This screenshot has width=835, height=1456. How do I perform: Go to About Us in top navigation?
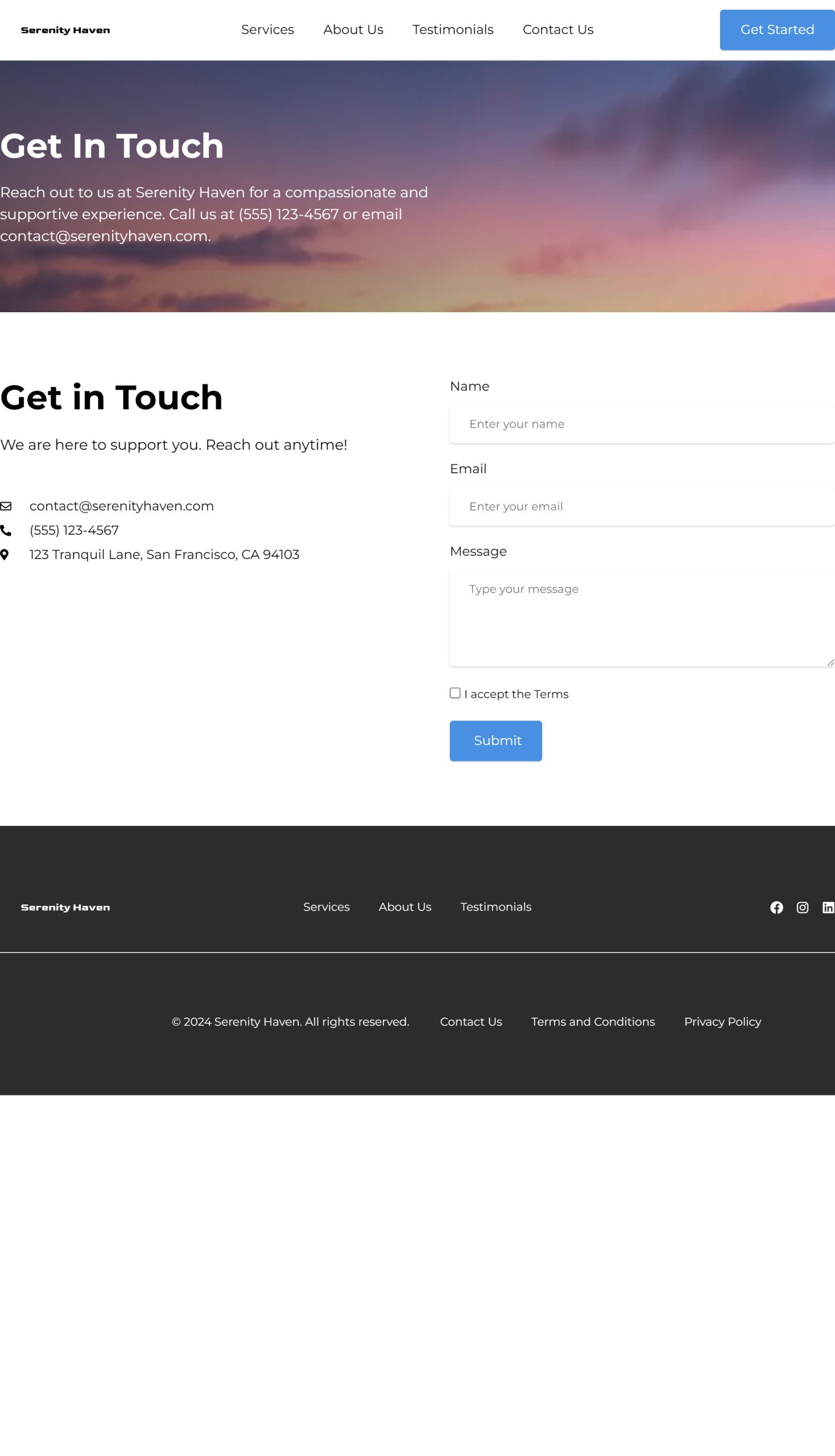pos(353,30)
